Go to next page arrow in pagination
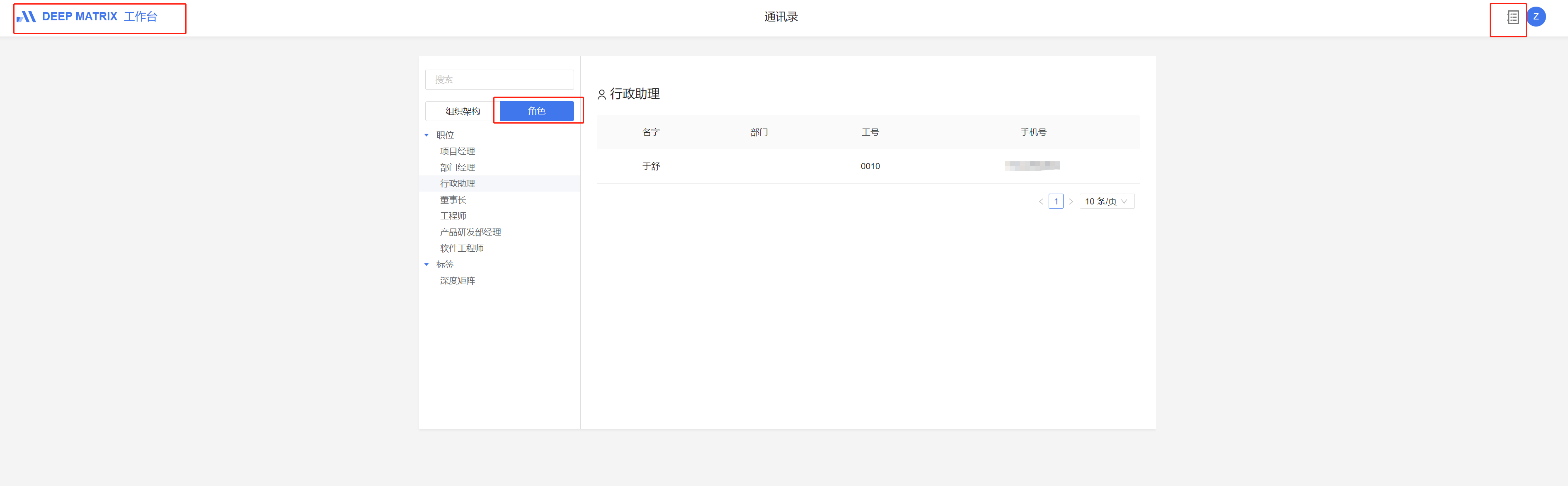The image size is (1568, 486). point(1071,202)
